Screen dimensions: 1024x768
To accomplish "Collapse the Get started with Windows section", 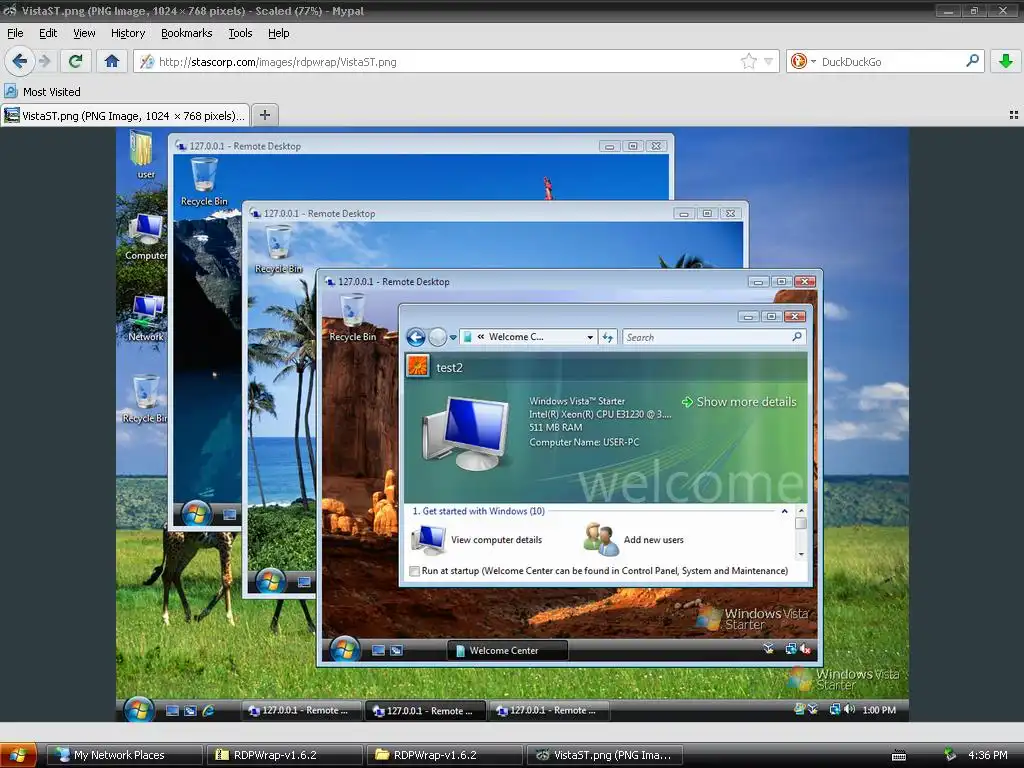I will click(x=784, y=511).
